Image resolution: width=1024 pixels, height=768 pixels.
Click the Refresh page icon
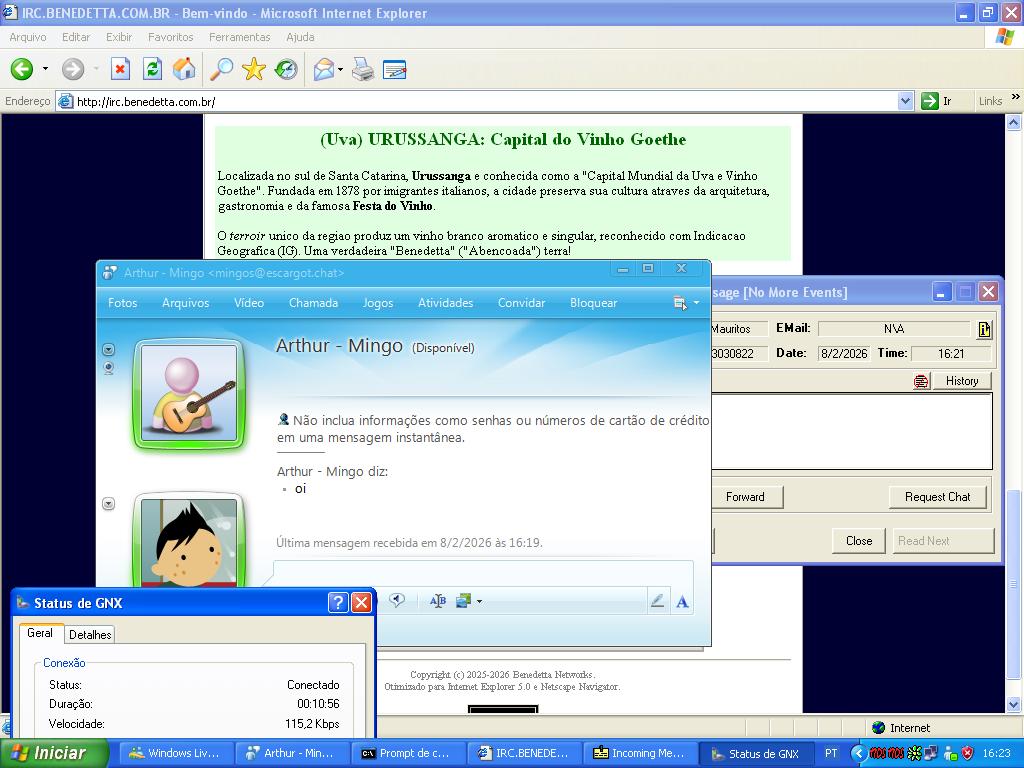152,69
